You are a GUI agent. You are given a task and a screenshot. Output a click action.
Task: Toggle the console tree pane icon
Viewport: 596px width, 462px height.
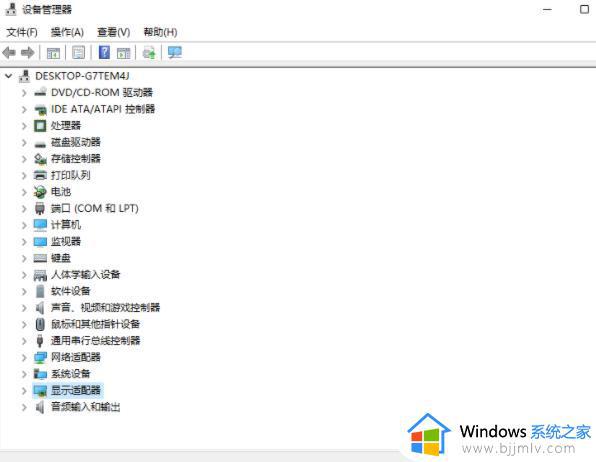coord(53,53)
